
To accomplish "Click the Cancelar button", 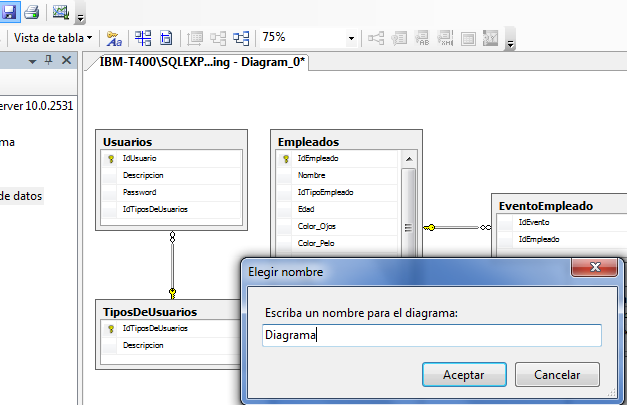I will [557, 375].
